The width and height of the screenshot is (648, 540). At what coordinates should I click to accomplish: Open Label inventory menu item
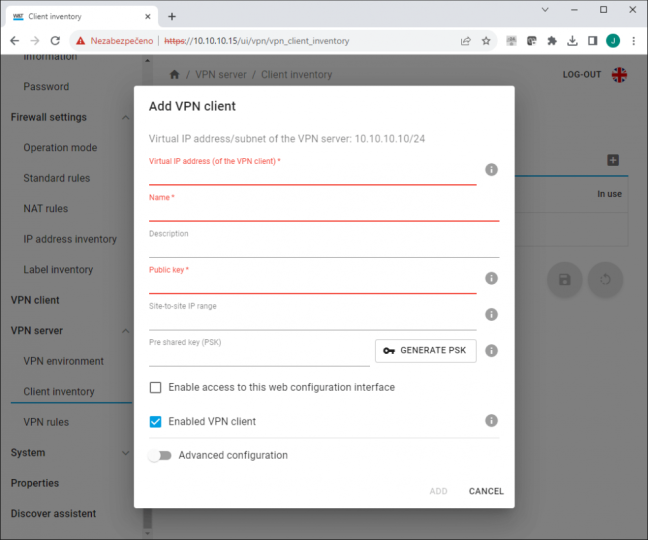58,270
